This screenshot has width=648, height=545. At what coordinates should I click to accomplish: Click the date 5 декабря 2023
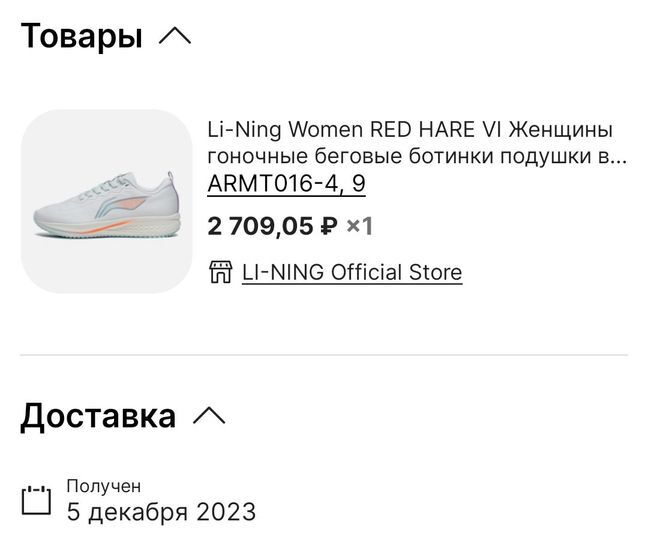click(x=161, y=513)
